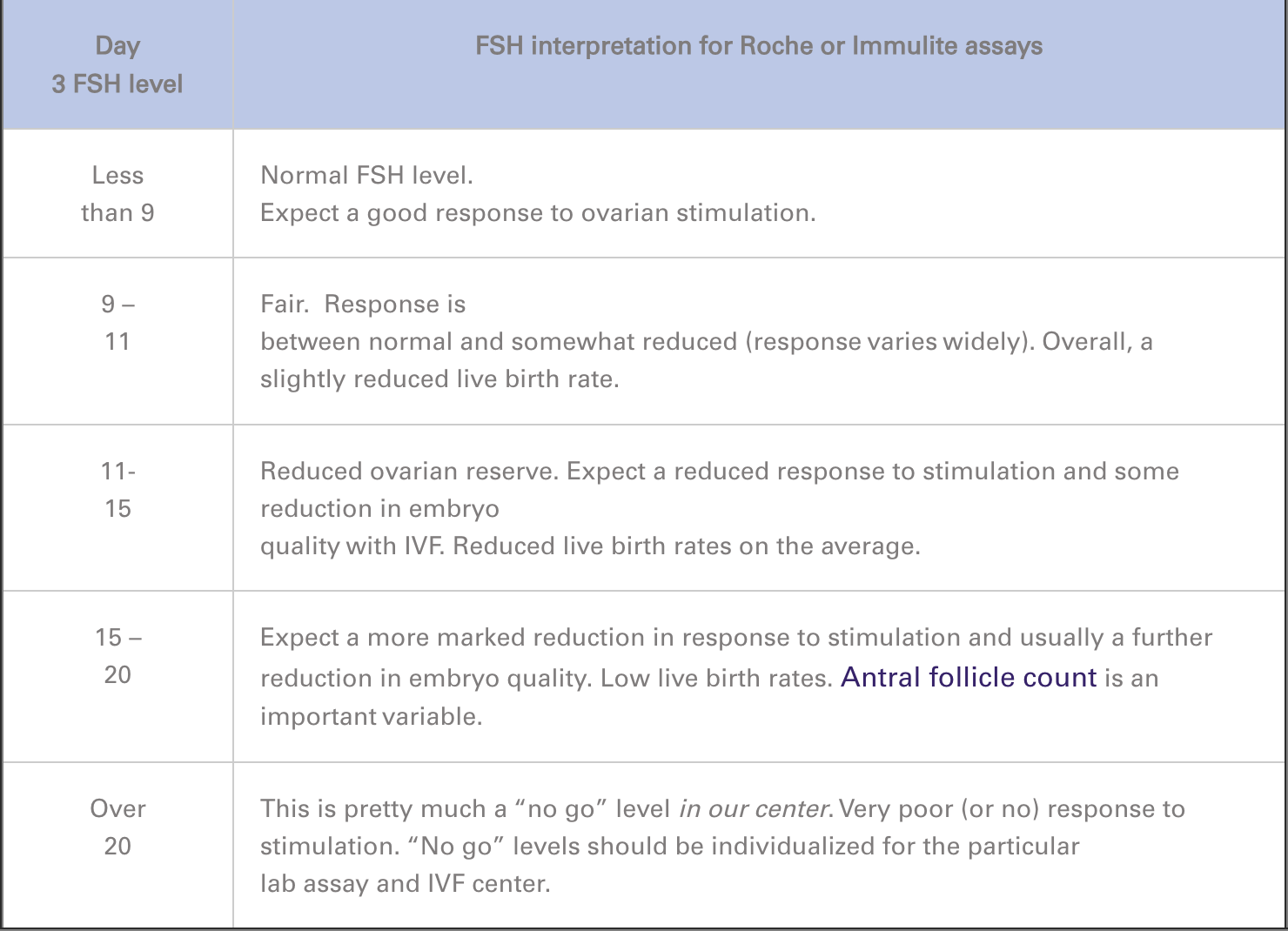Click the "stimulation. "No go" levels should be individualized" line
Screen dimensions: 1288x931
tap(669, 847)
